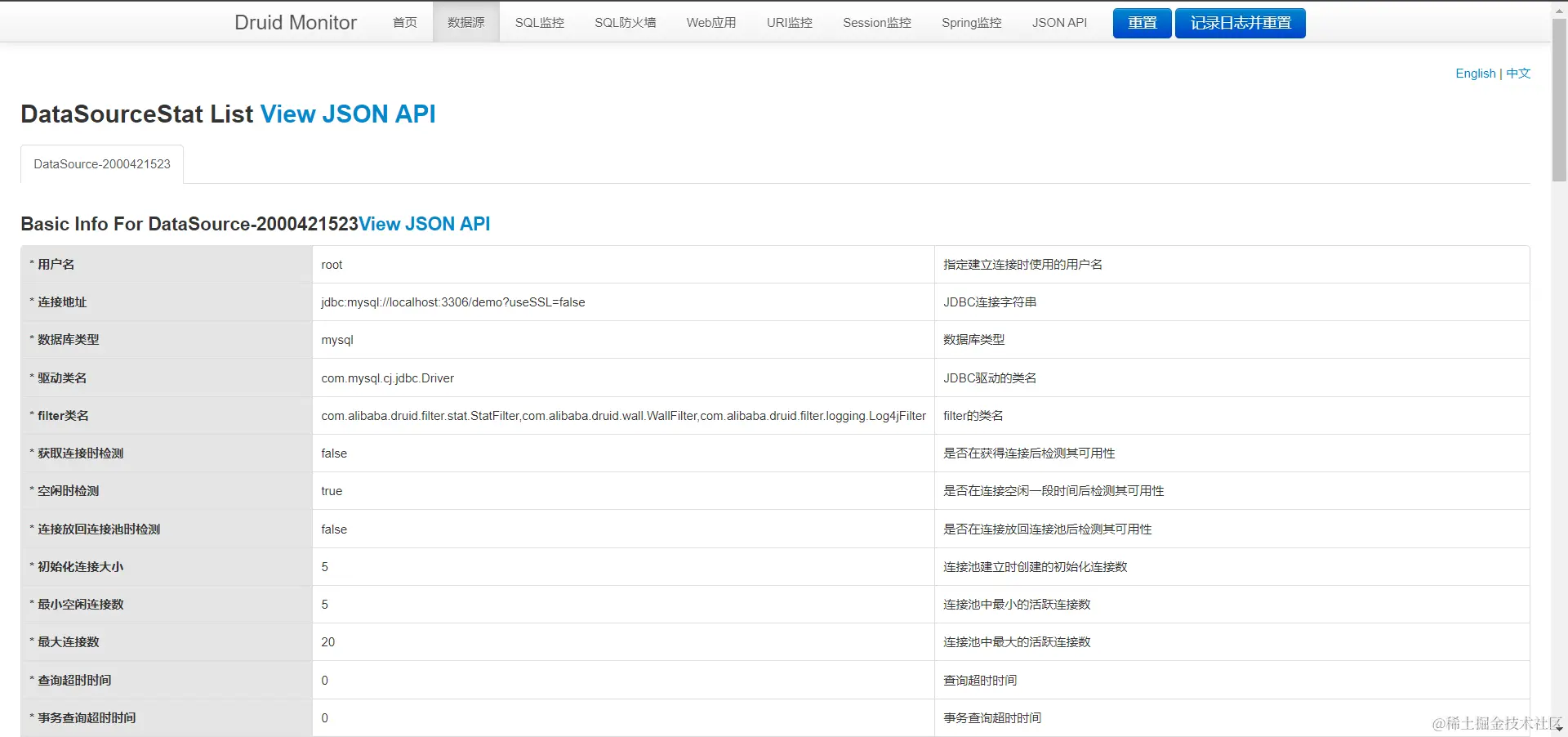The width and height of the screenshot is (1568, 737).
Task: Open View JSON API link beside DataSourceStat List
Action: 348,114
